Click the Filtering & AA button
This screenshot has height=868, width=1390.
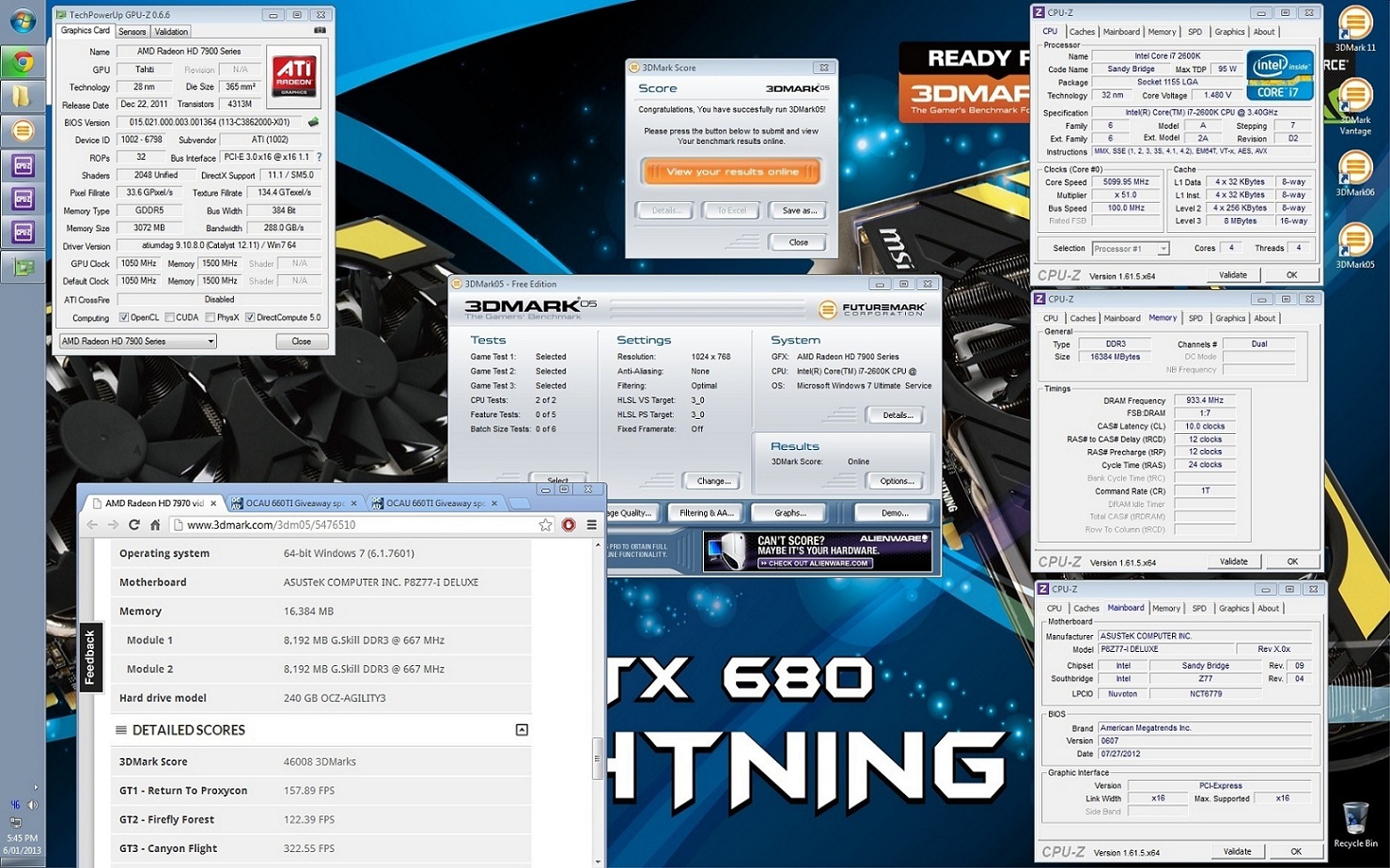tap(706, 513)
